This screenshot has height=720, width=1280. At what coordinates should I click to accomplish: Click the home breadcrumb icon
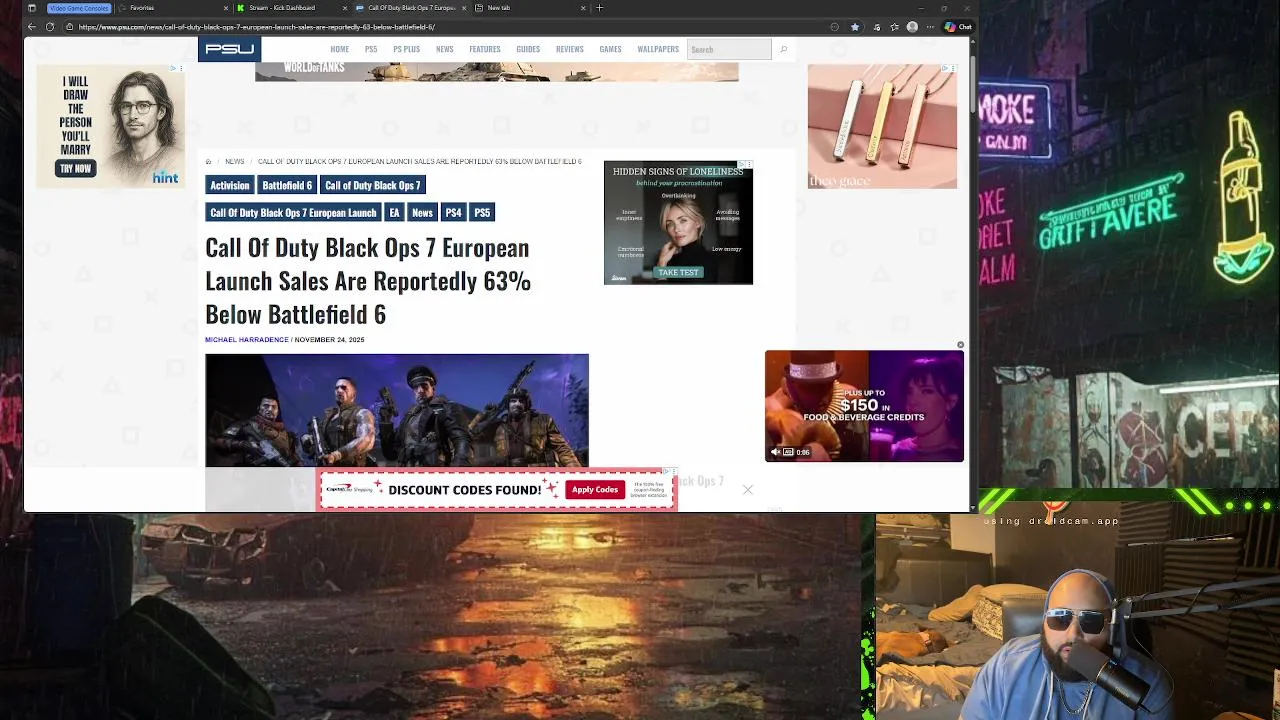[x=208, y=161]
